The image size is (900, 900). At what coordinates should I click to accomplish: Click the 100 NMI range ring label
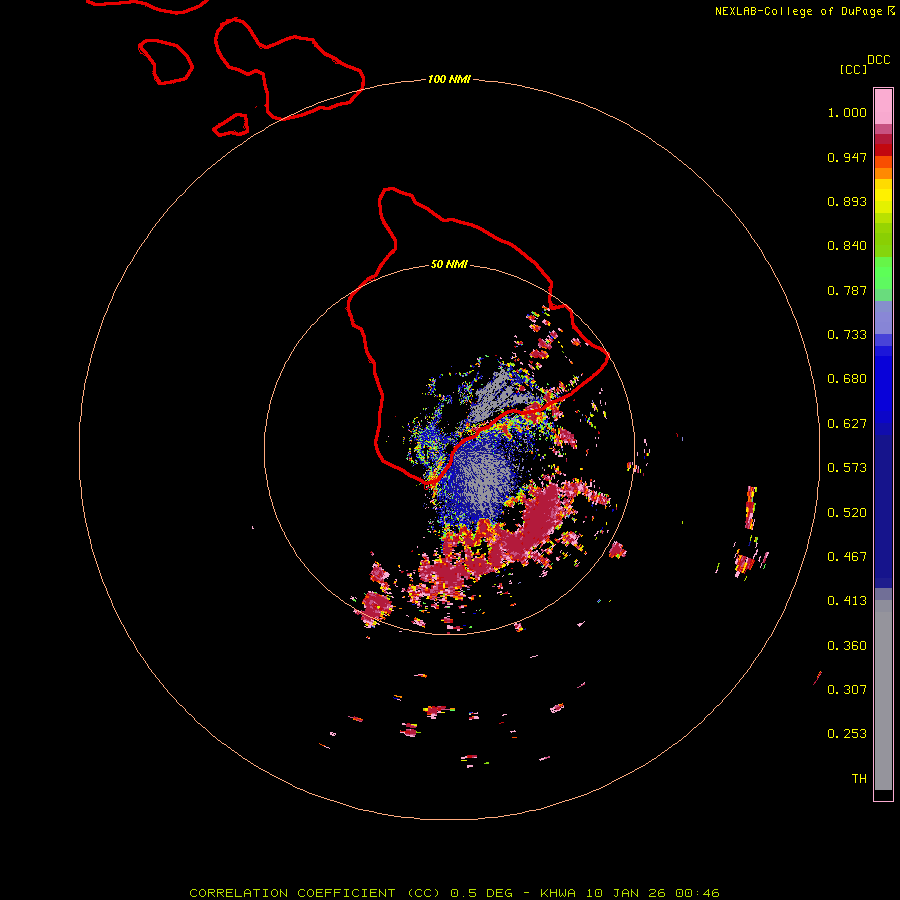tap(449, 79)
